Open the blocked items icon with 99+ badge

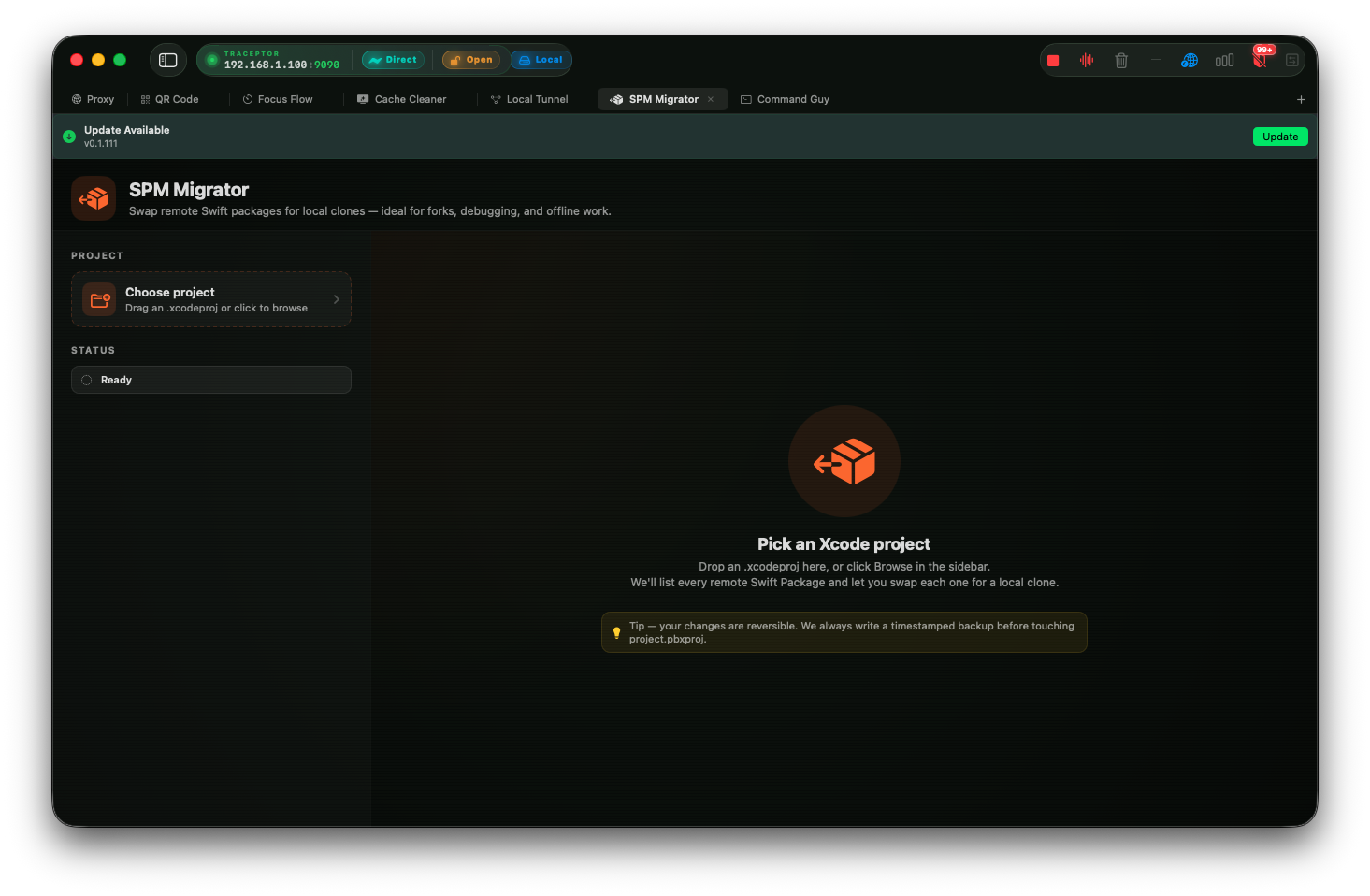(1260, 59)
